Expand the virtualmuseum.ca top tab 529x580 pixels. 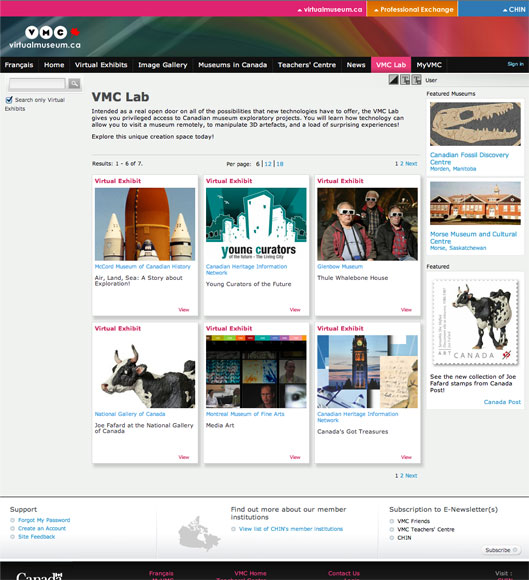[x=330, y=10]
